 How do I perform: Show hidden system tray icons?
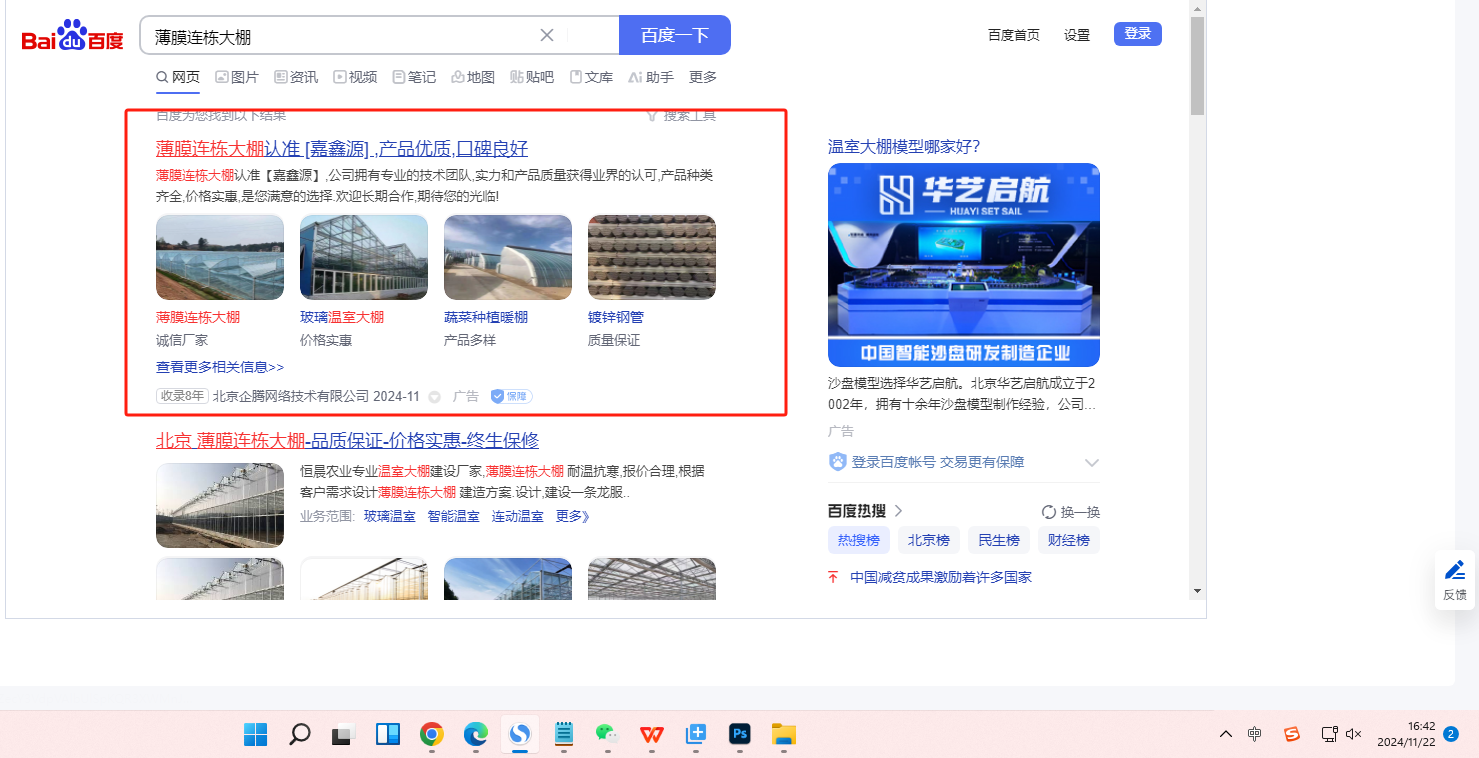click(1226, 734)
